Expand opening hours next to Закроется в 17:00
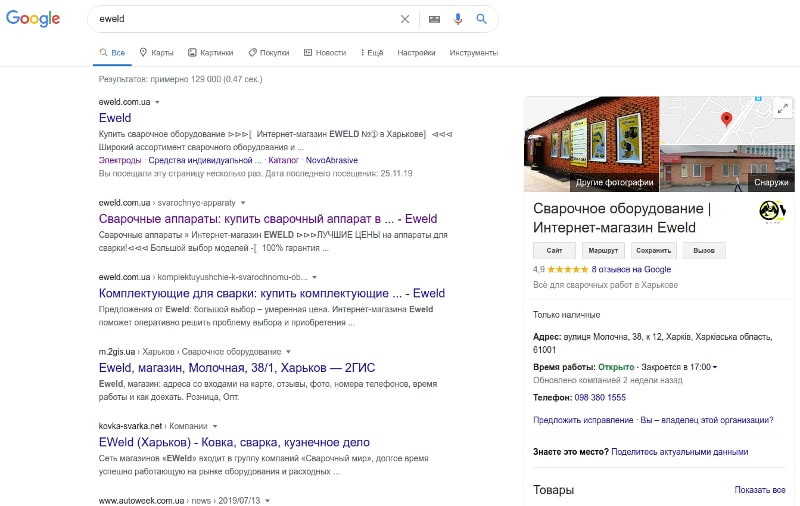The image size is (800, 506). click(x=715, y=367)
